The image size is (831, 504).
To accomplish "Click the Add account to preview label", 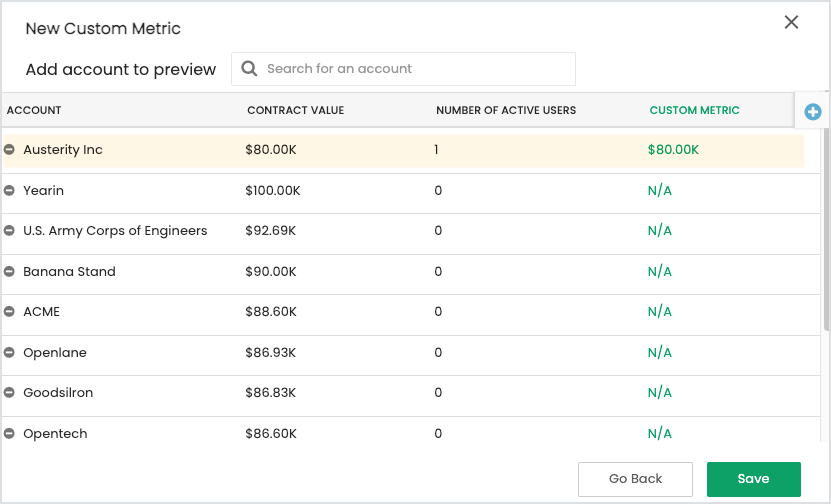I will coord(121,69).
